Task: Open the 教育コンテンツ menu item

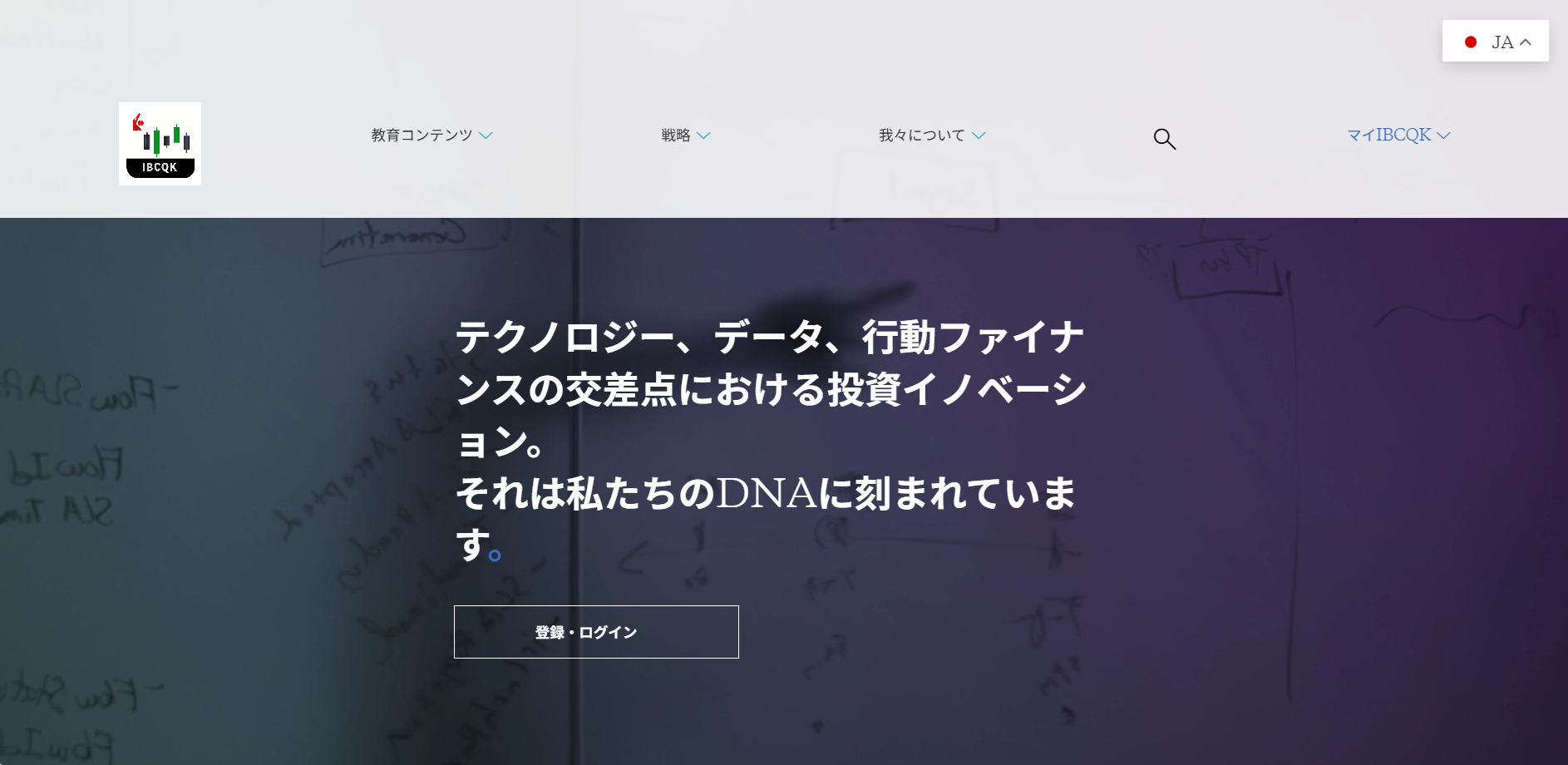Action: pos(422,135)
